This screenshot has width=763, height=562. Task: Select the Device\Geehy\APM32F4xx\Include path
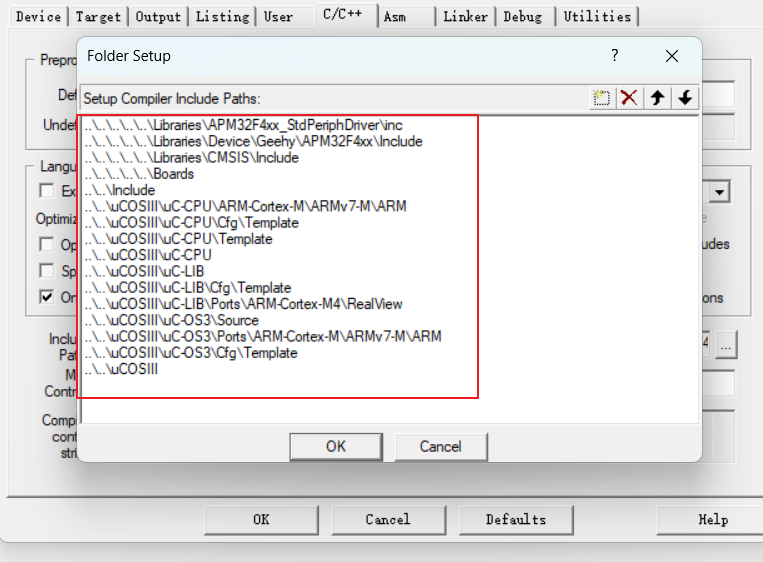(x=253, y=142)
